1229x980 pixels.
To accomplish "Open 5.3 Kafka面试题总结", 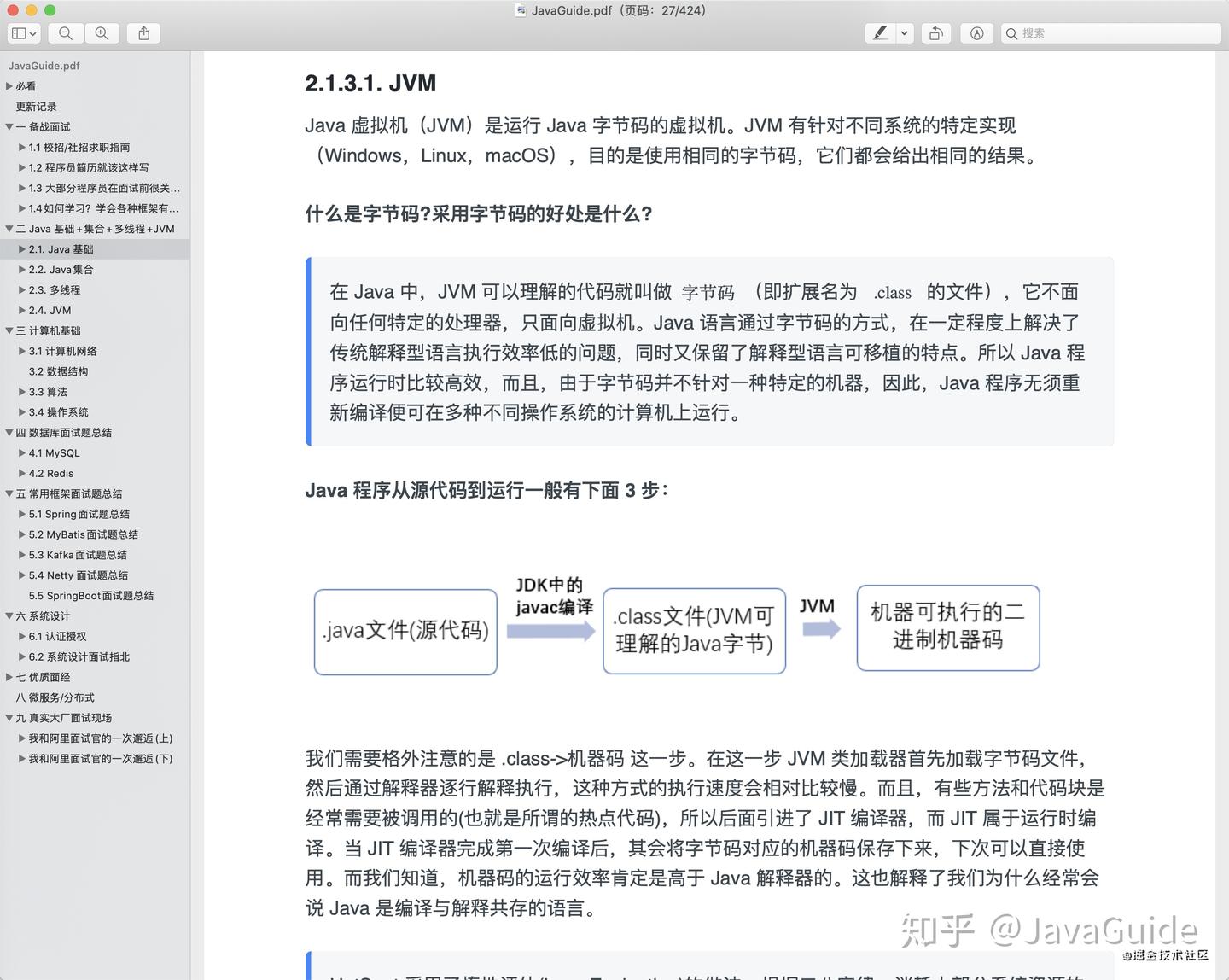I will click(x=78, y=555).
